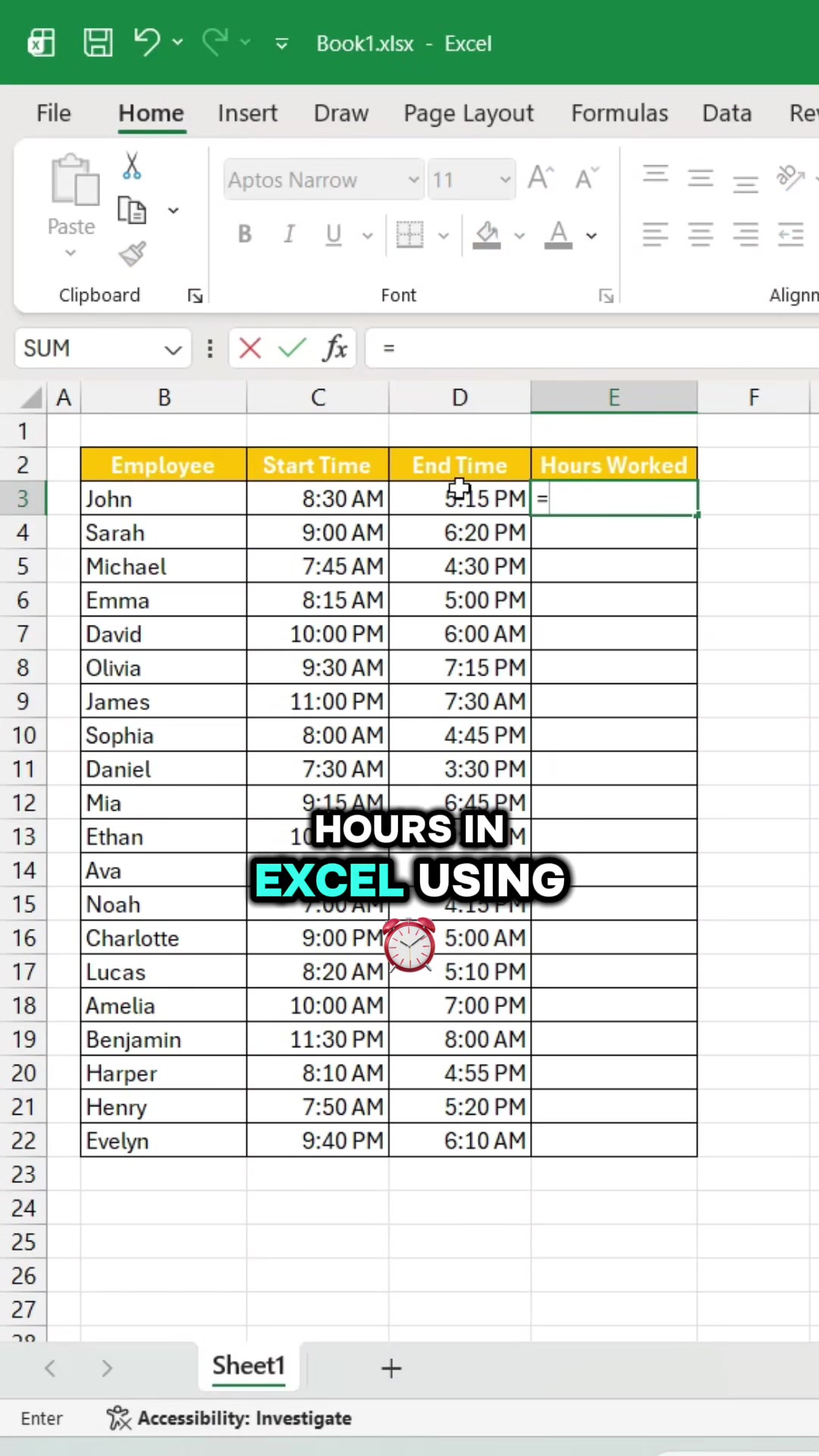The image size is (819, 1456).
Task: Switch to the Page Layout tab
Action: [469, 113]
